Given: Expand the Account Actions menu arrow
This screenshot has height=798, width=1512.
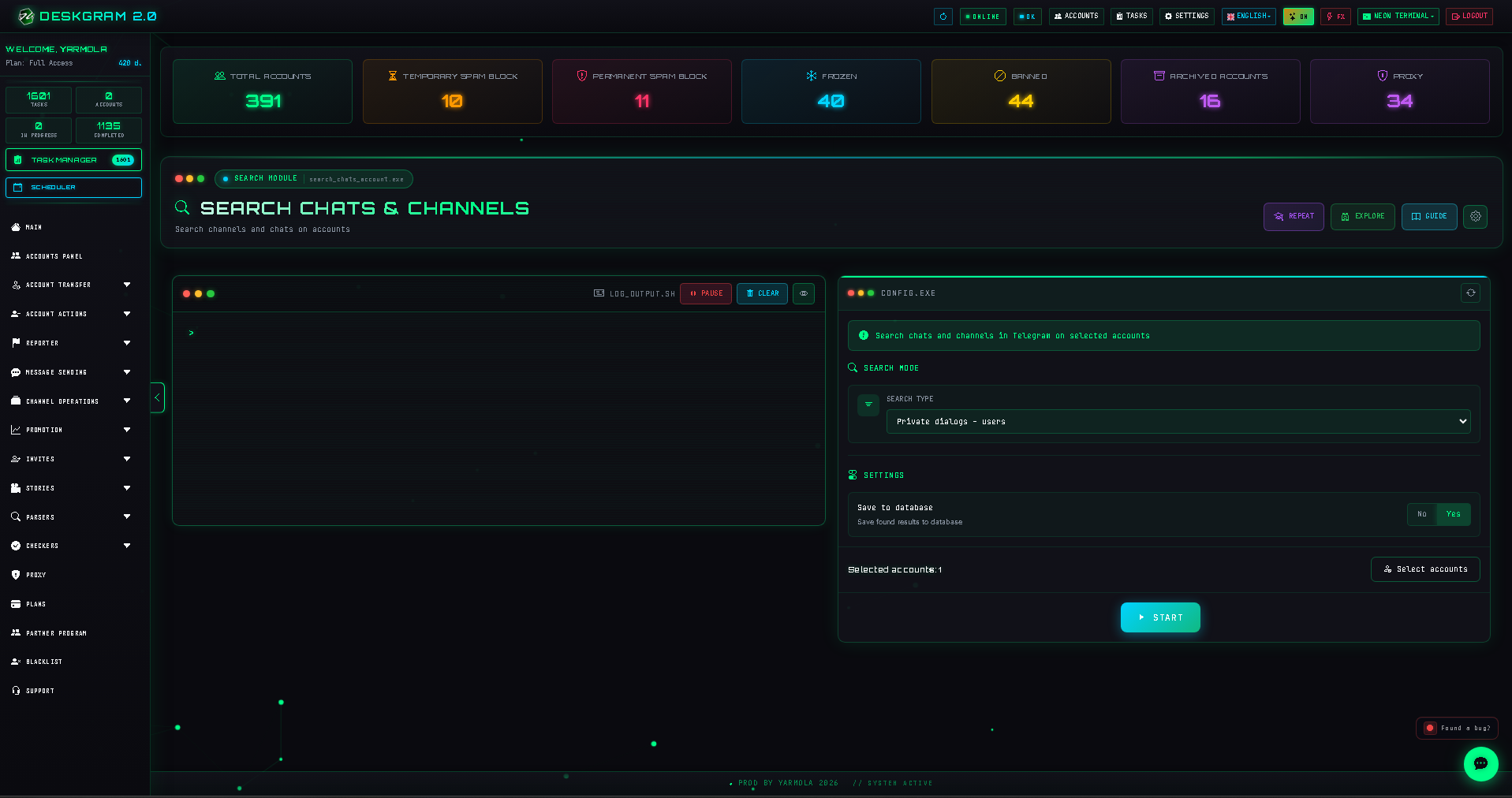Looking at the screenshot, I should coord(127,314).
